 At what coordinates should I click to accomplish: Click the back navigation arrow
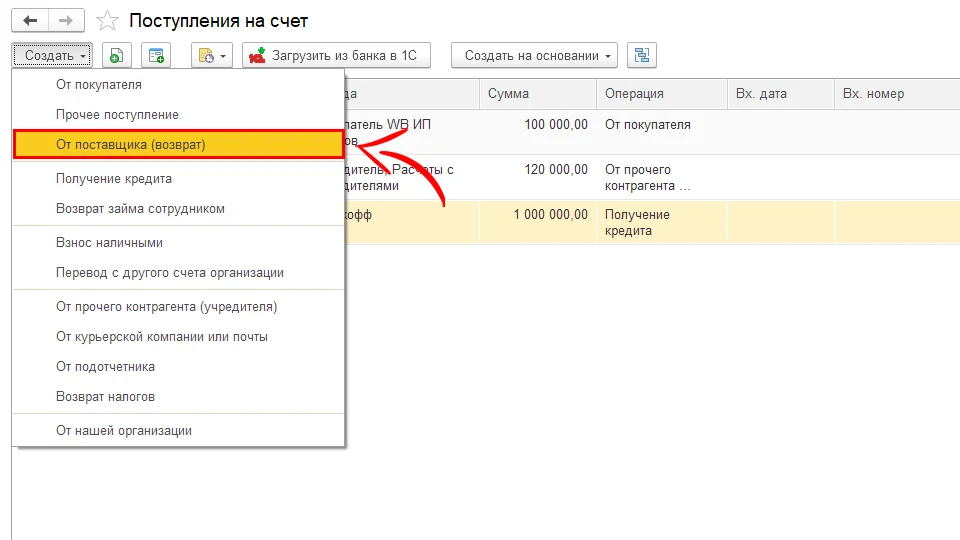pyautogui.click(x=30, y=20)
